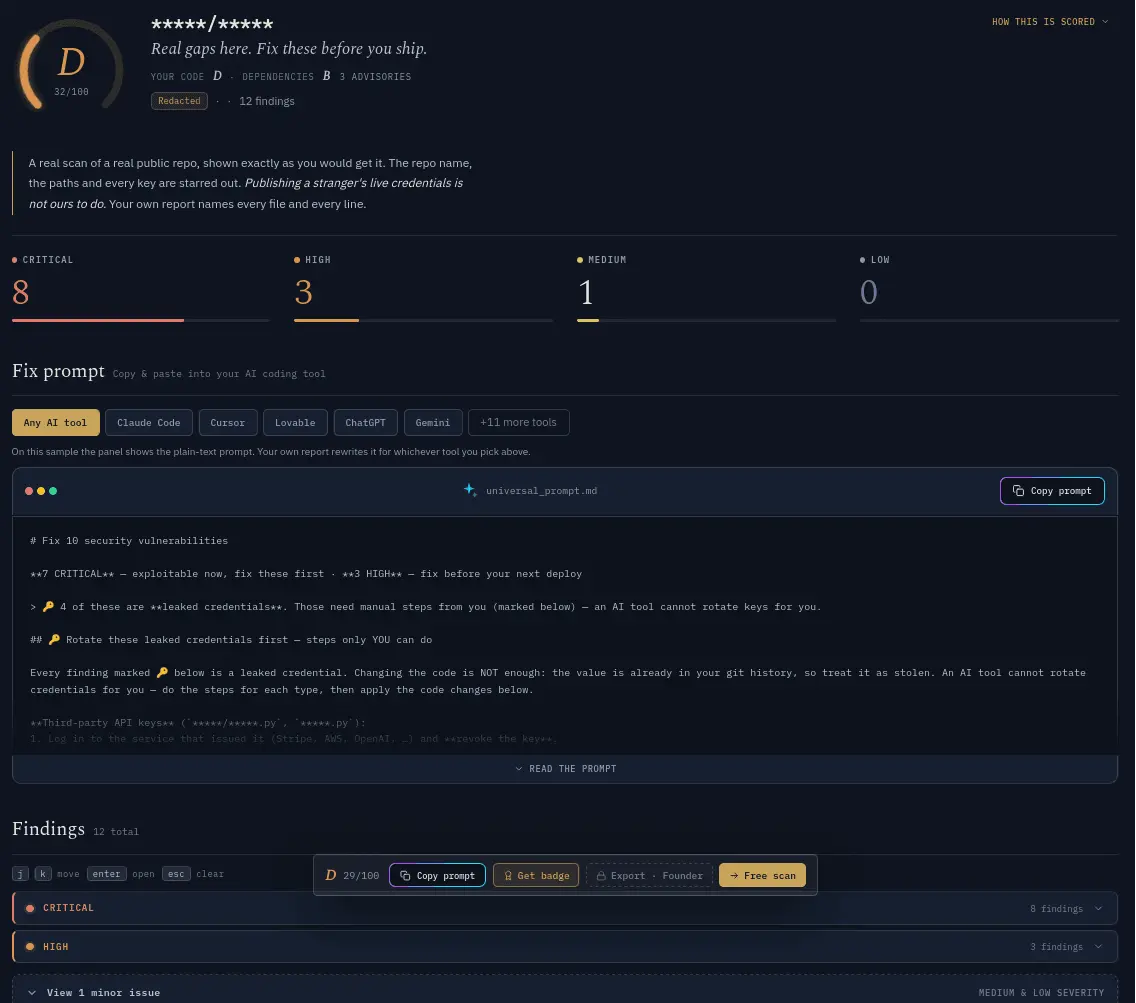The height and width of the screenshot is (1003, 1136).
Task: Click the green window dot in prompt panel
Action: pos(53,491)
